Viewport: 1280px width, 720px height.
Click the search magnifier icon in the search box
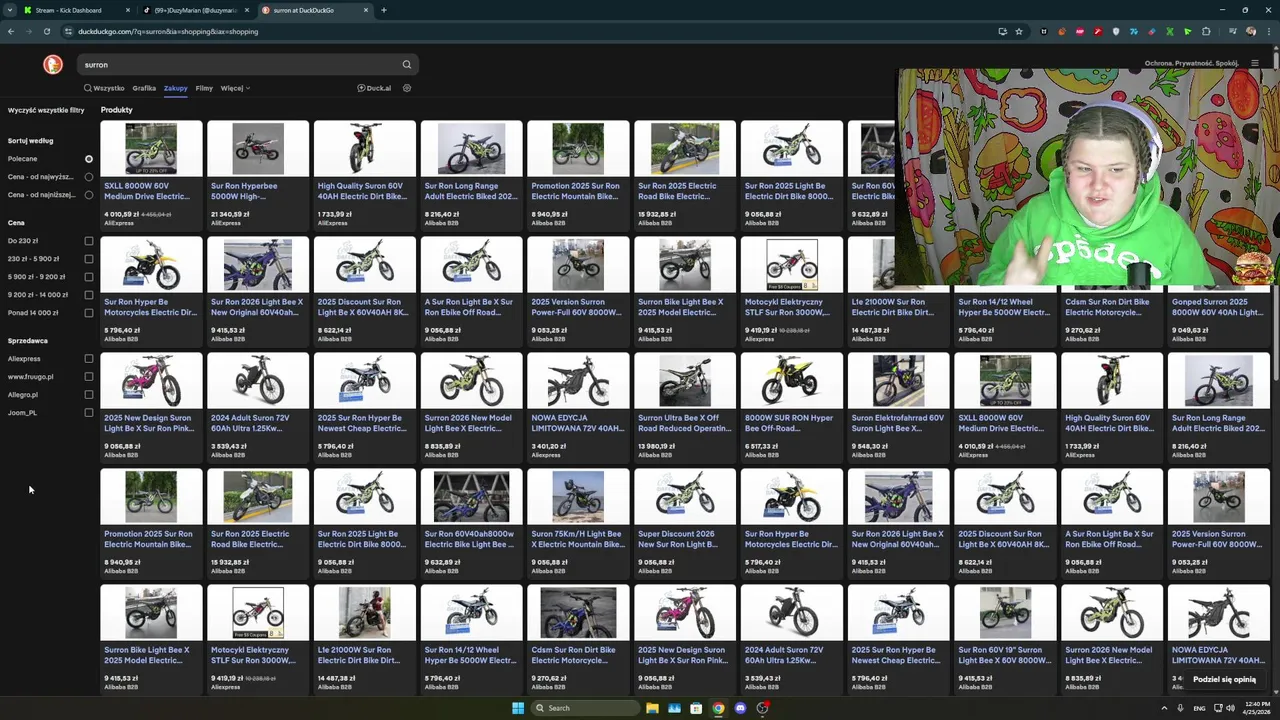407,64
